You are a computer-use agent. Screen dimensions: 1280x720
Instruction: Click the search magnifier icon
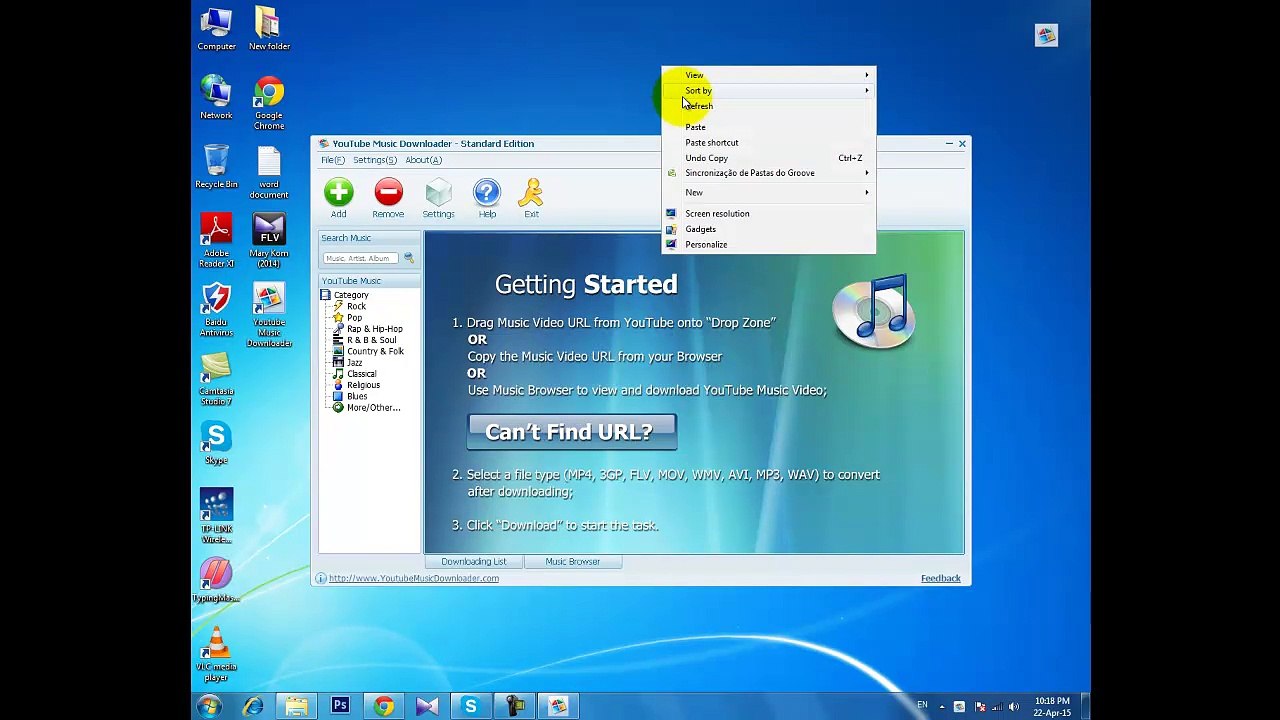(x=408, y=258)
